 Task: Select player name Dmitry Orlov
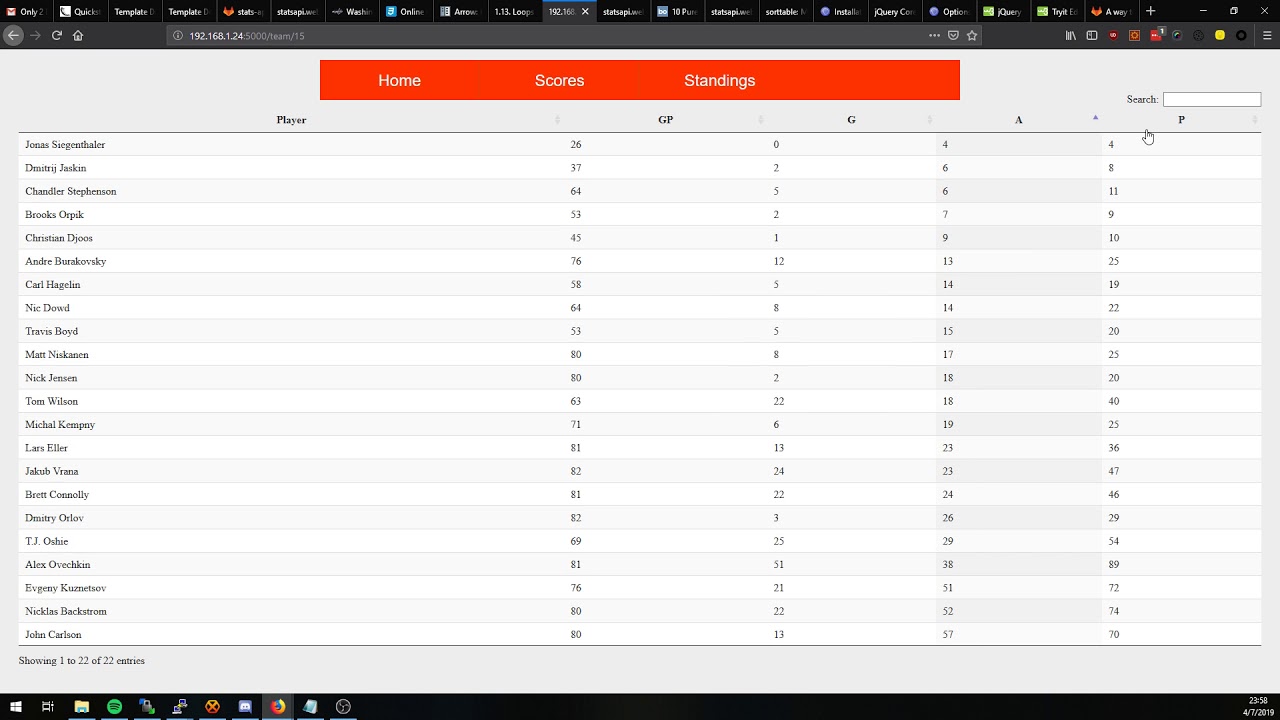pyautogui.click(x=54, y=518)
